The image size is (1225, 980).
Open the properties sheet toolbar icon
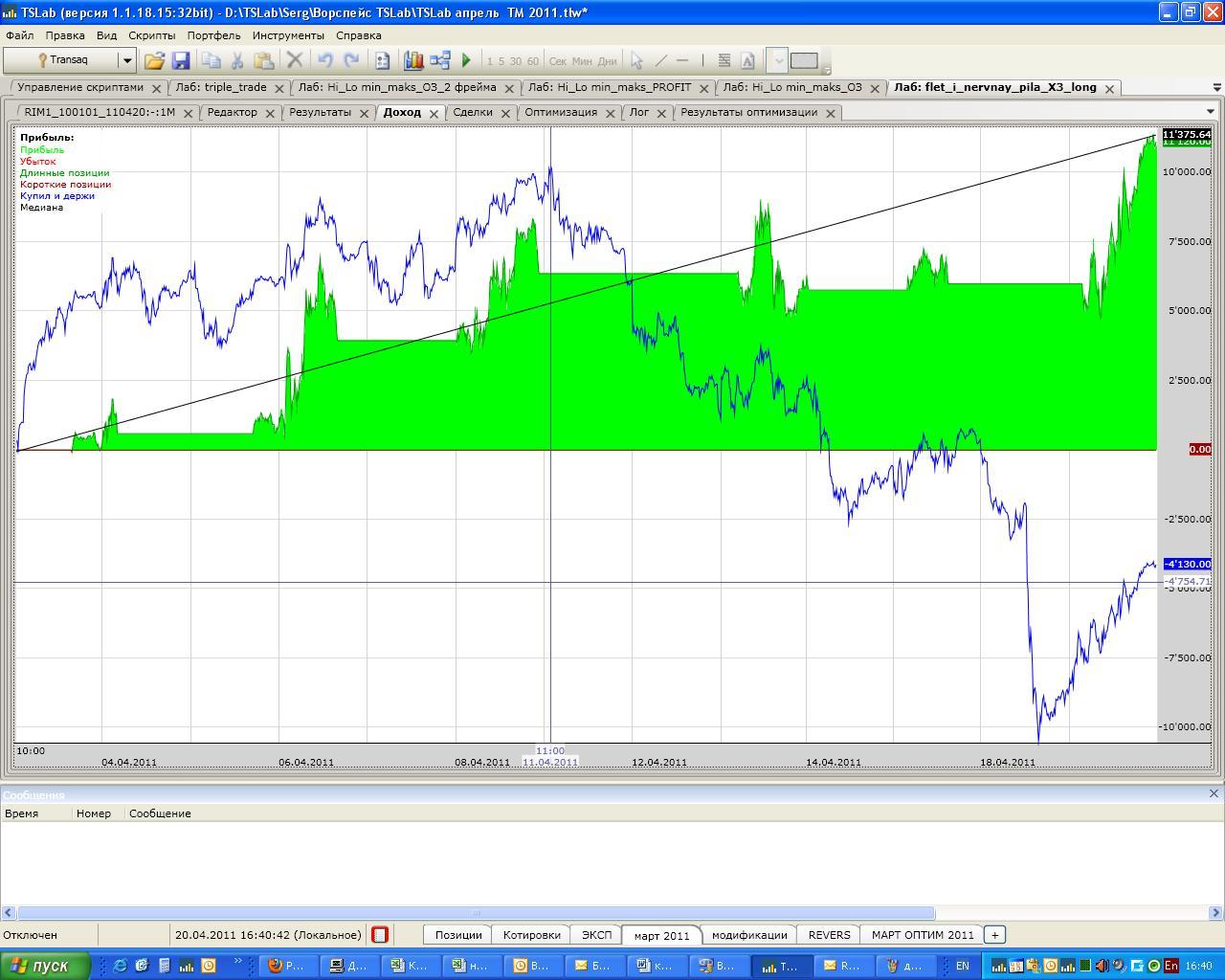(x=382, y=60)
